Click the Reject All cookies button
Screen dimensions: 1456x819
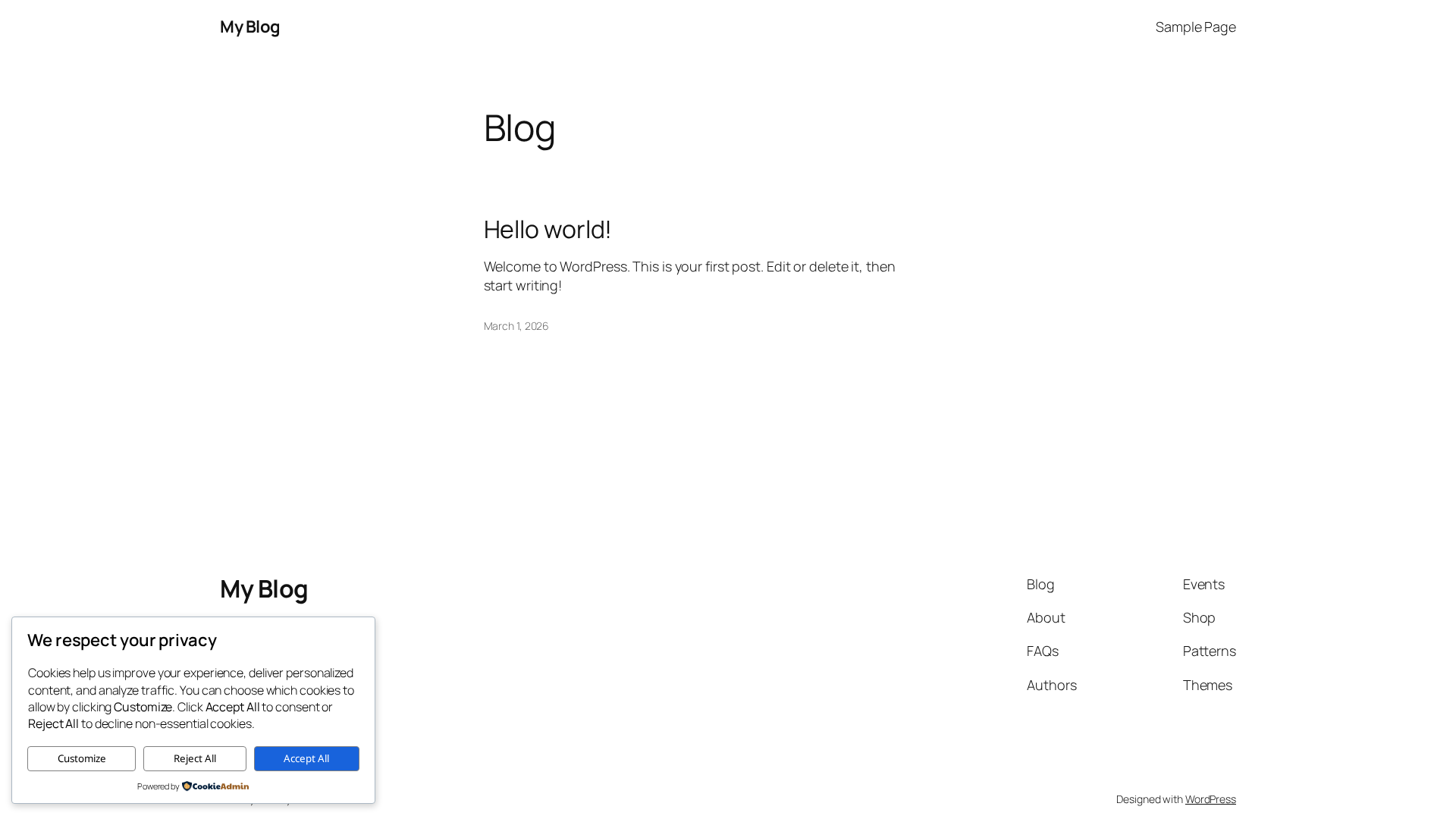[x=195, y=758]
